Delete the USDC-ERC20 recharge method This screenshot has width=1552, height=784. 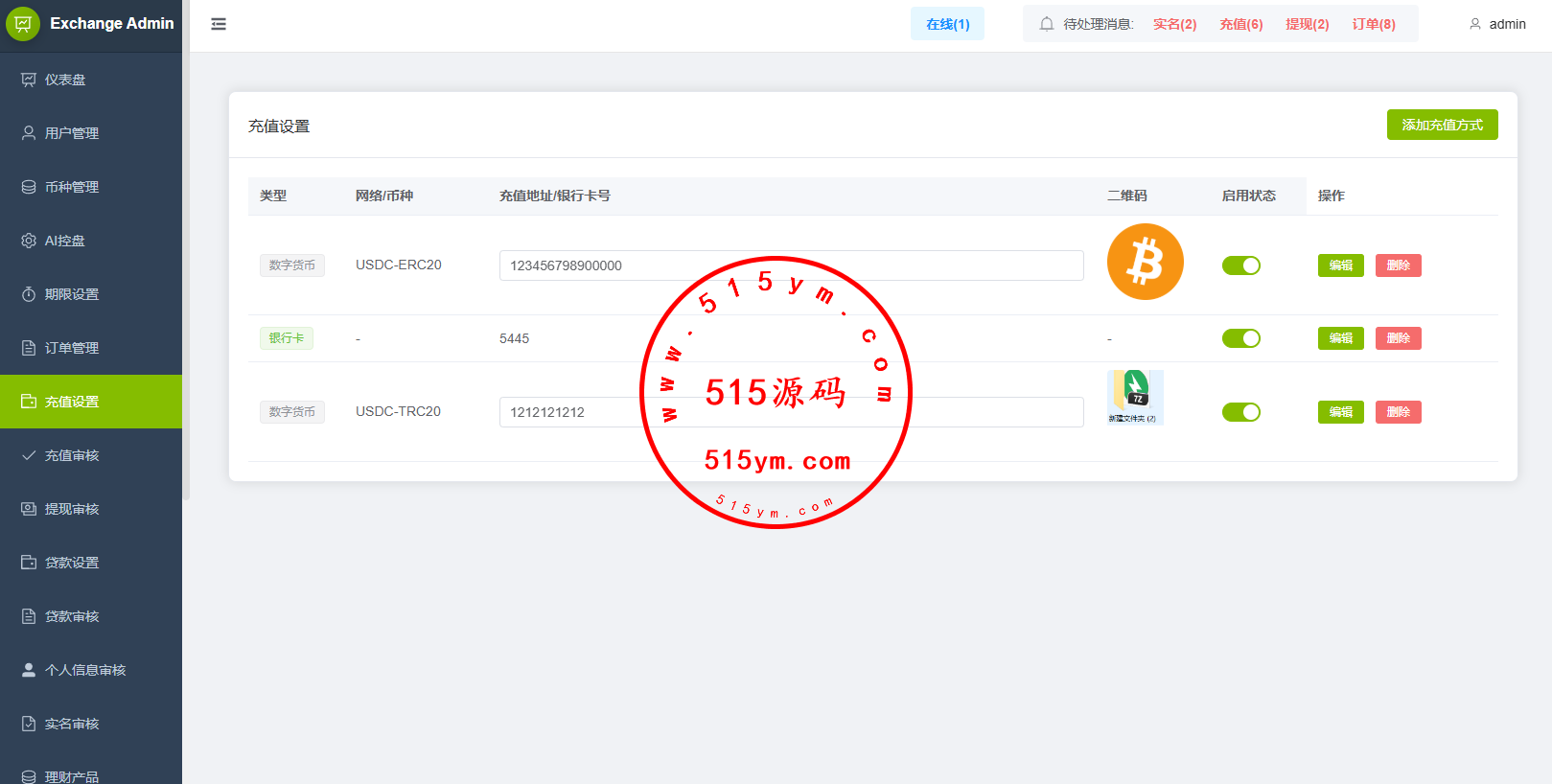click(x=1399, y=265)
